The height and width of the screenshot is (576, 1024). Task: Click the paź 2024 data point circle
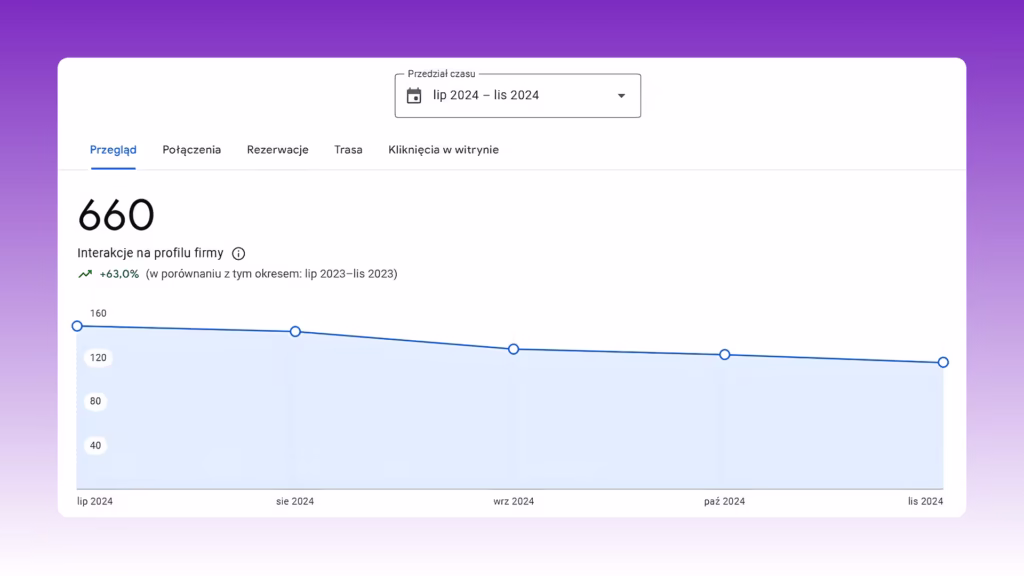tap(724, 355)
